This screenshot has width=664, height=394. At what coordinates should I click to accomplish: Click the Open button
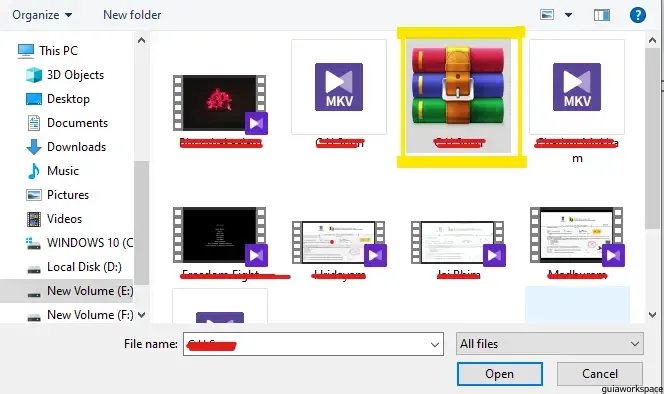click(x=500, y=374)
